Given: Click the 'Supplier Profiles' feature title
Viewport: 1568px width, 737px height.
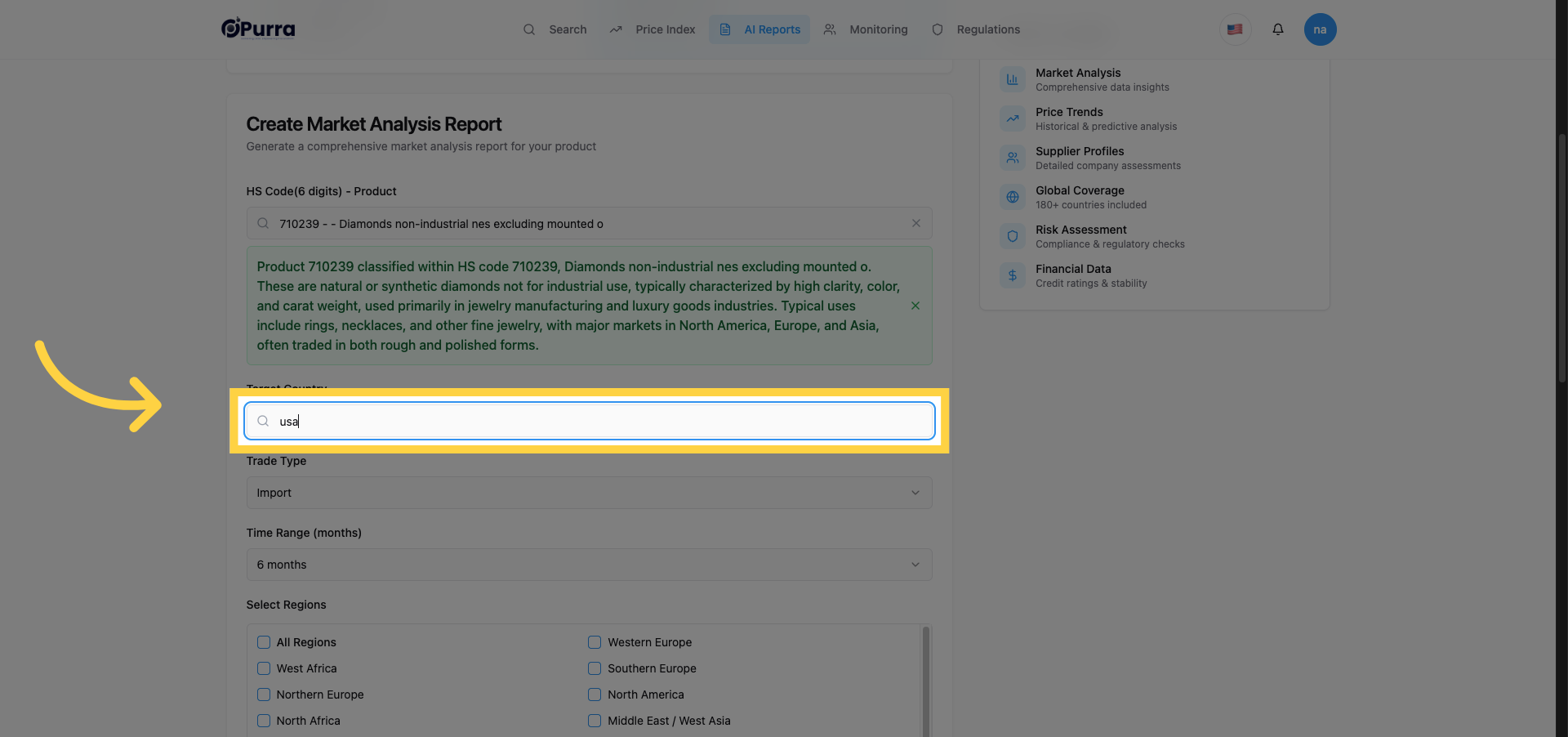Looking at the screenshot, I should click(1080, 151).
